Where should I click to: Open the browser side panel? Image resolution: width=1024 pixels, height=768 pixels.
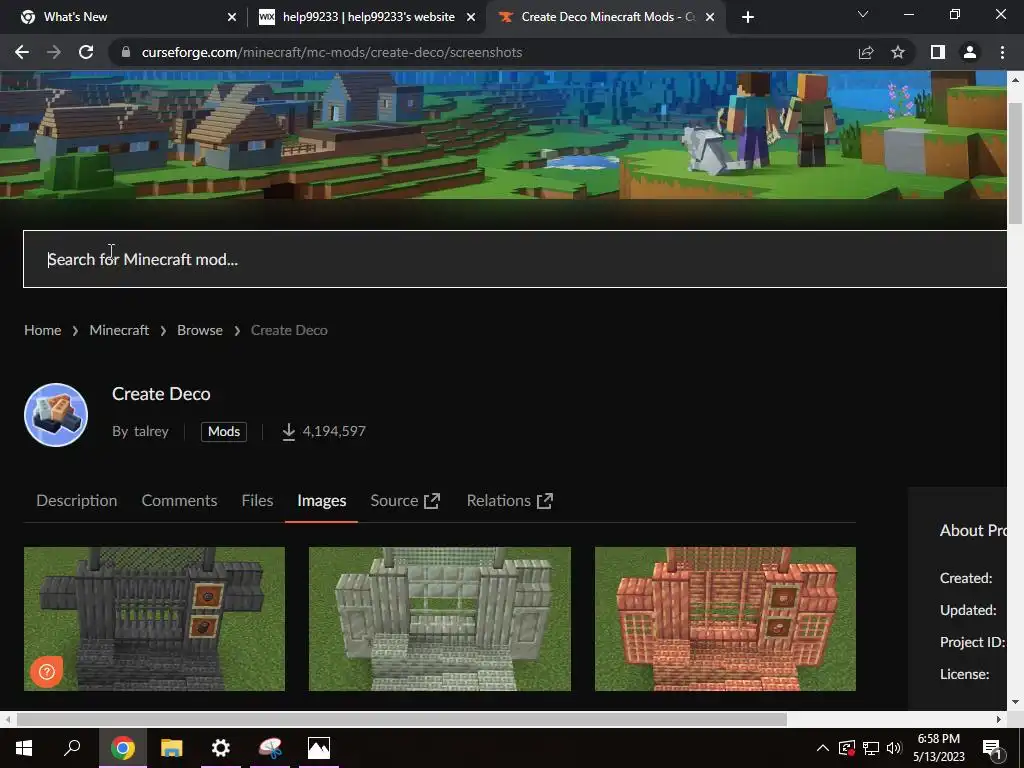coord(938,52)
